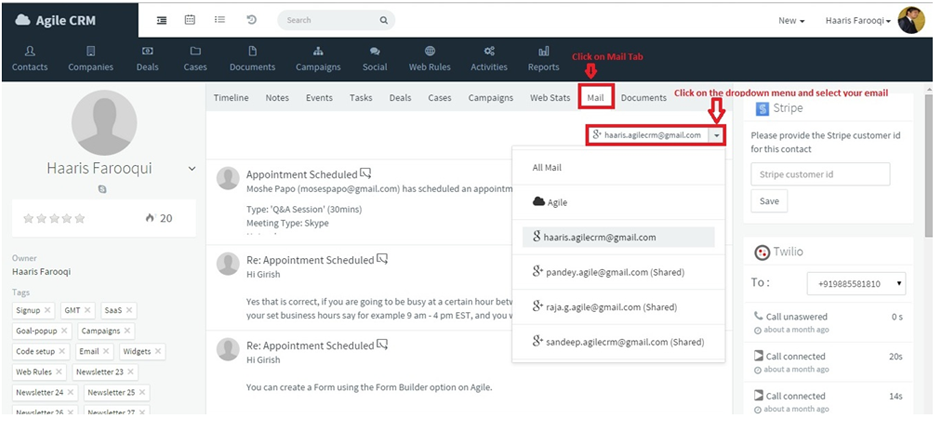Rate contact with third star
The height and width of the screenshot is (432, 936).
[54, 218]
